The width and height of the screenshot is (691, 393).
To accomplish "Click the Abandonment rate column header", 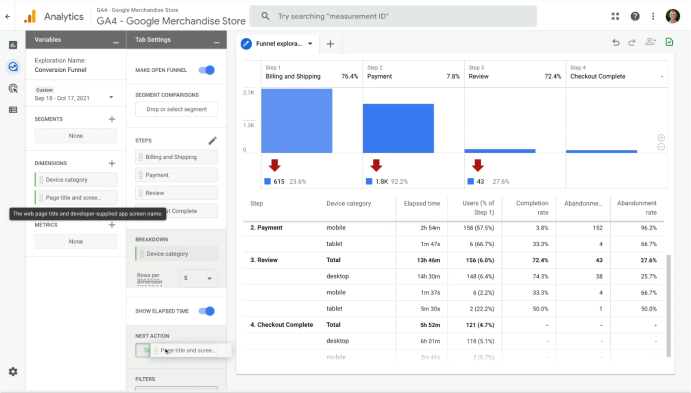I will point(636,208).
